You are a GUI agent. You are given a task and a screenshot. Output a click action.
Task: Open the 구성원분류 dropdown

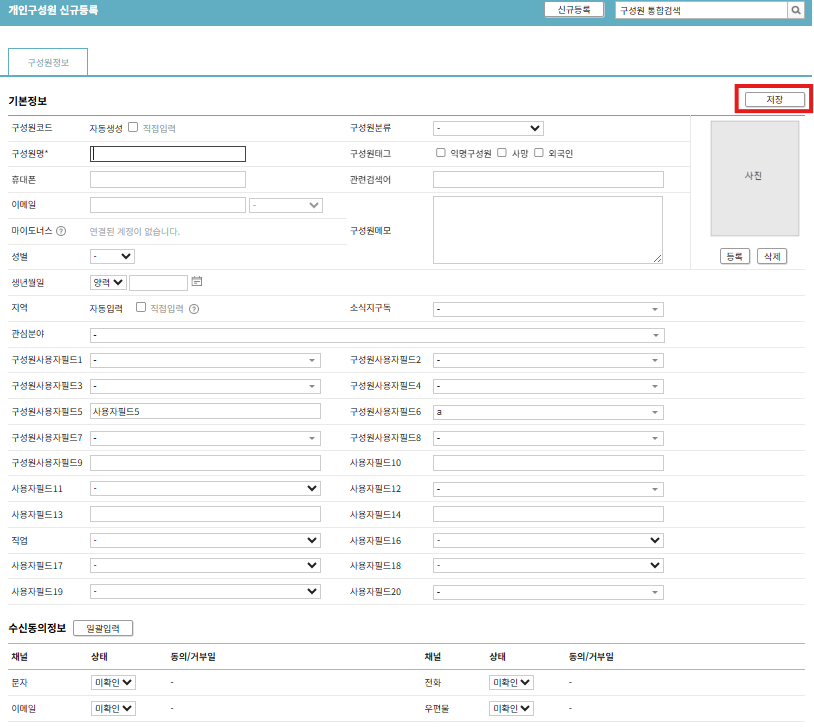pos(488,128)
